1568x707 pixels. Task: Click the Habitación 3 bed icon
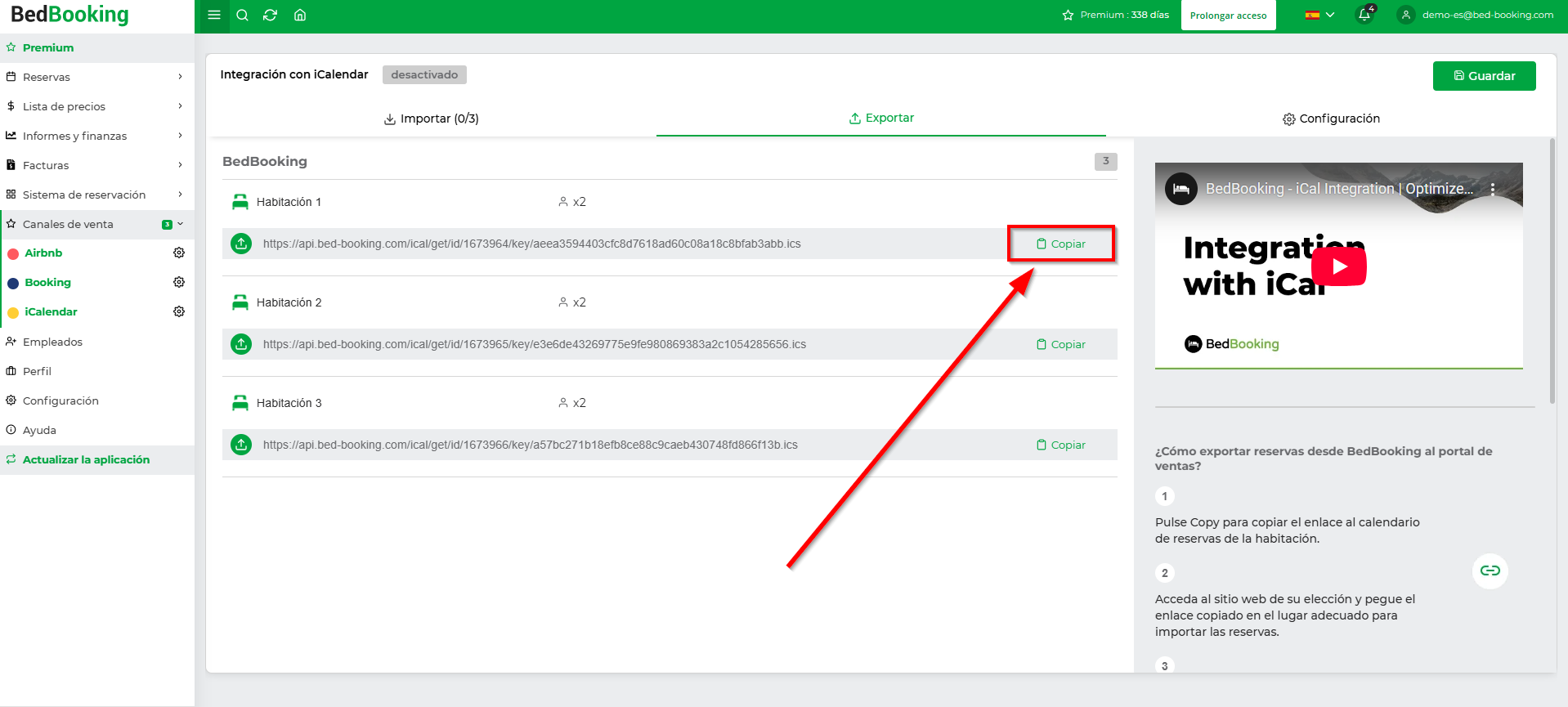tap(240, 403)
